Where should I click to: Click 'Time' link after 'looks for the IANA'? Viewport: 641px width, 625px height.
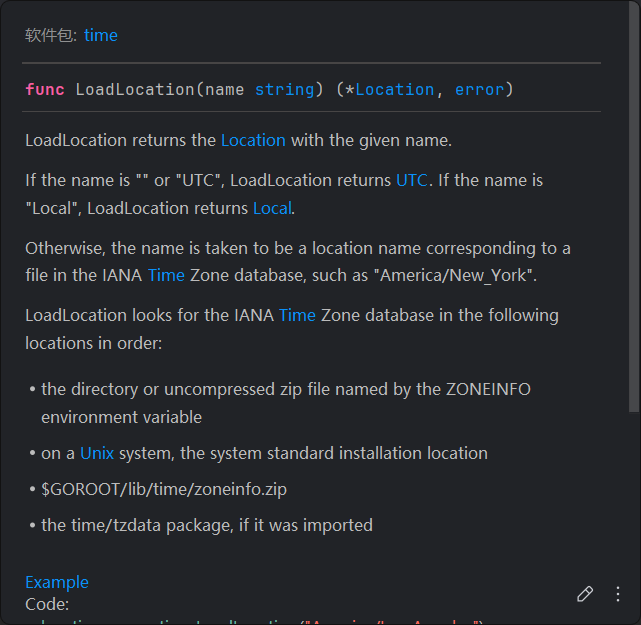297,315
